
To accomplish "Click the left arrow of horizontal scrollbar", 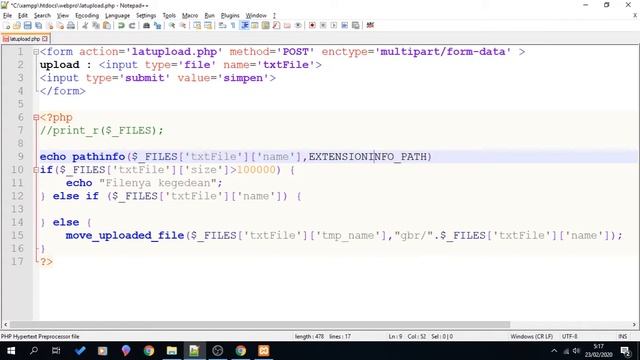I will coord(5,324).
